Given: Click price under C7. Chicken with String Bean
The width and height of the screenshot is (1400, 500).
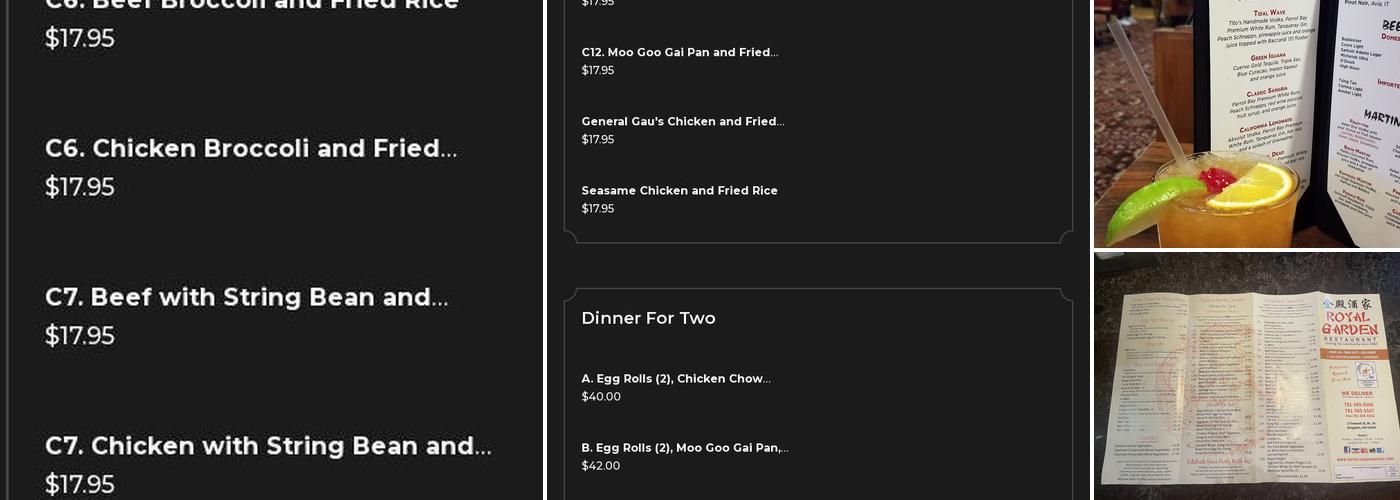Looking at the screenshot, I should pyautogui.click(x=80, y=485).
